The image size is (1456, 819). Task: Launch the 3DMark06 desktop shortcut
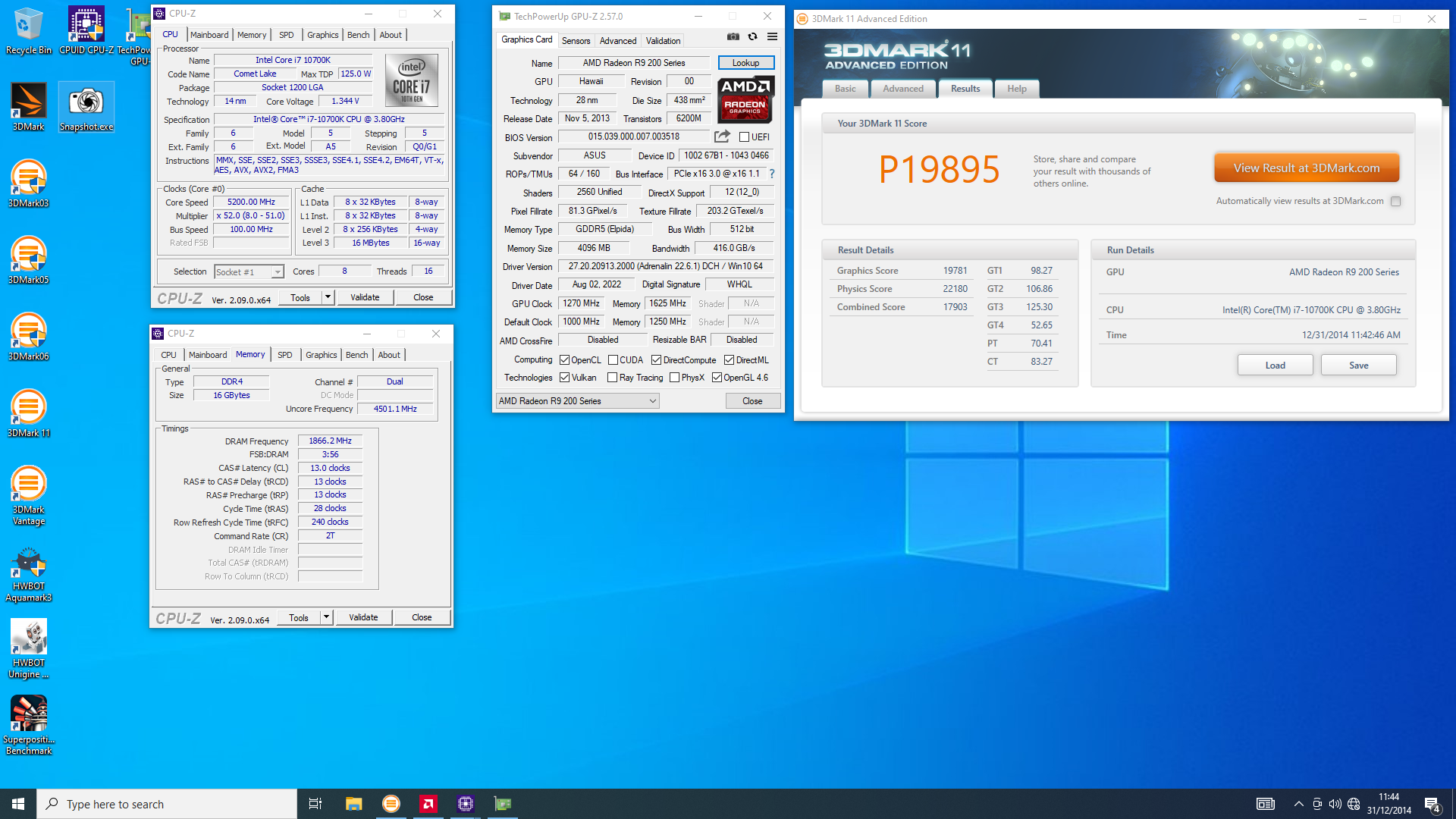coord(28,337)
